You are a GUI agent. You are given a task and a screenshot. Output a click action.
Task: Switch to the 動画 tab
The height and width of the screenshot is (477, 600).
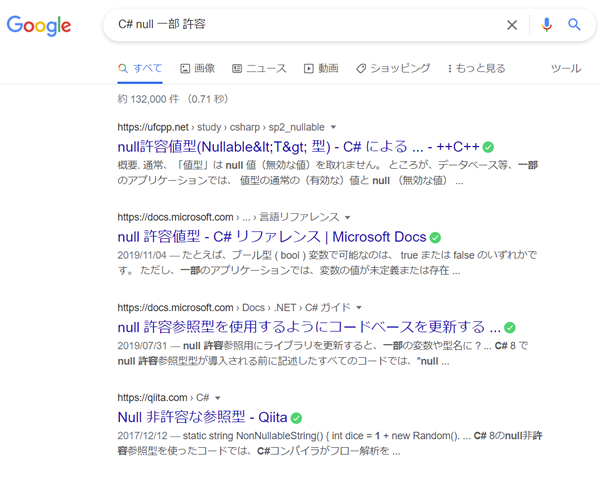321,68
